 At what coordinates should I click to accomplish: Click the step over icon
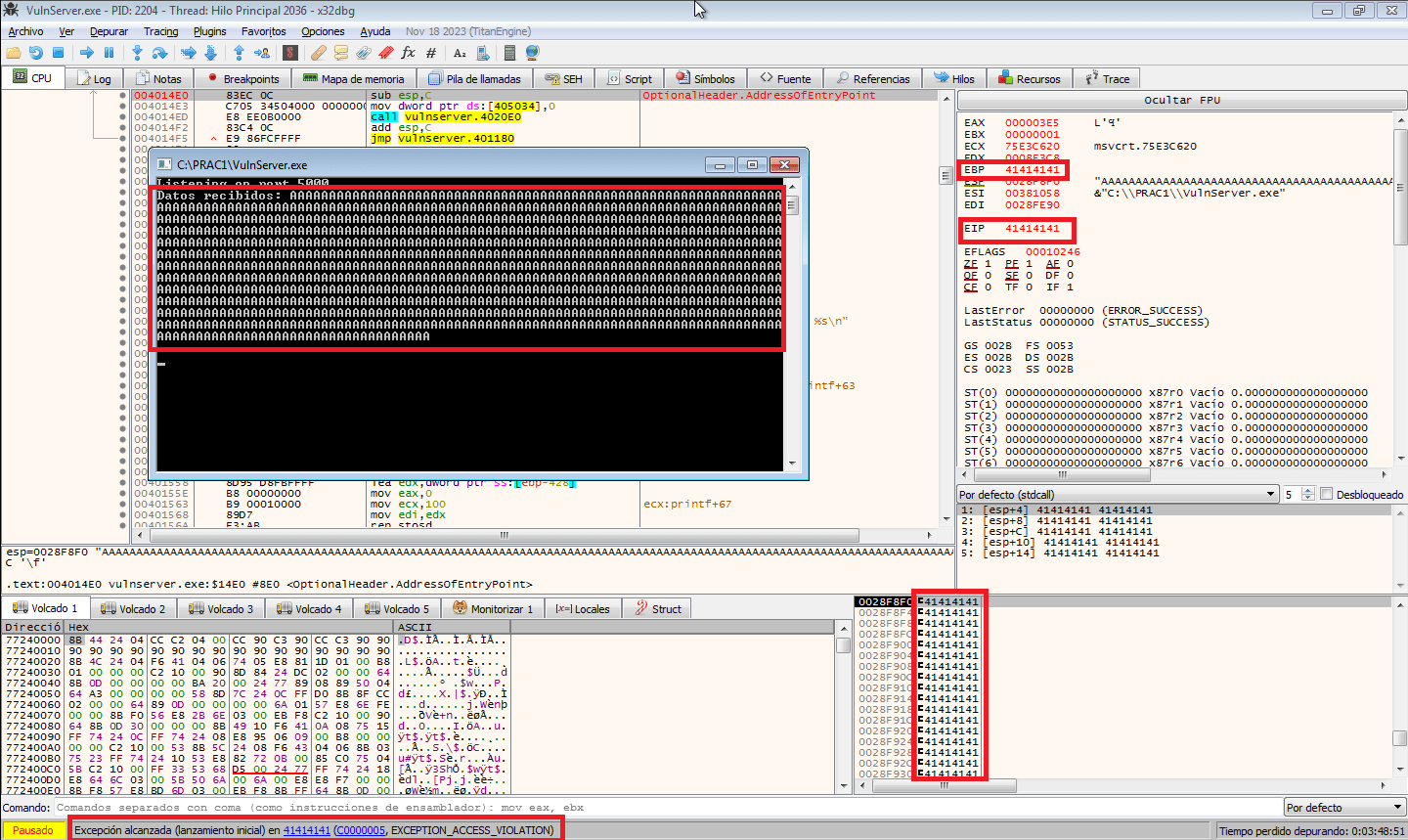(x=159, y=53)
